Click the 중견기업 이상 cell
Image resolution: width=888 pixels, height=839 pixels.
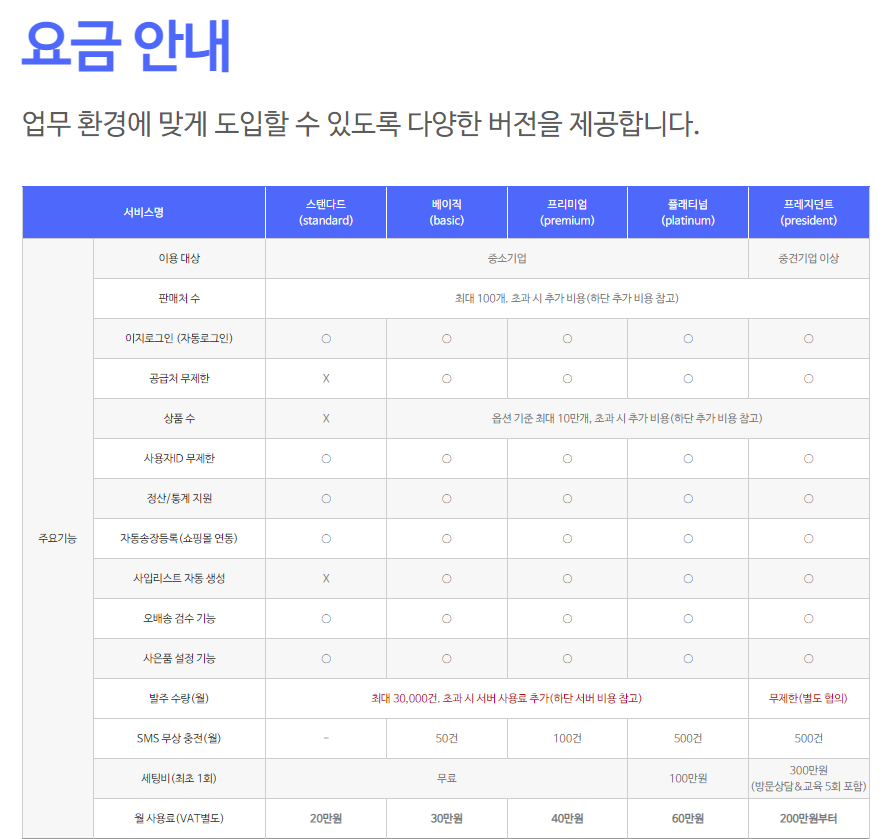pos(809,258)
